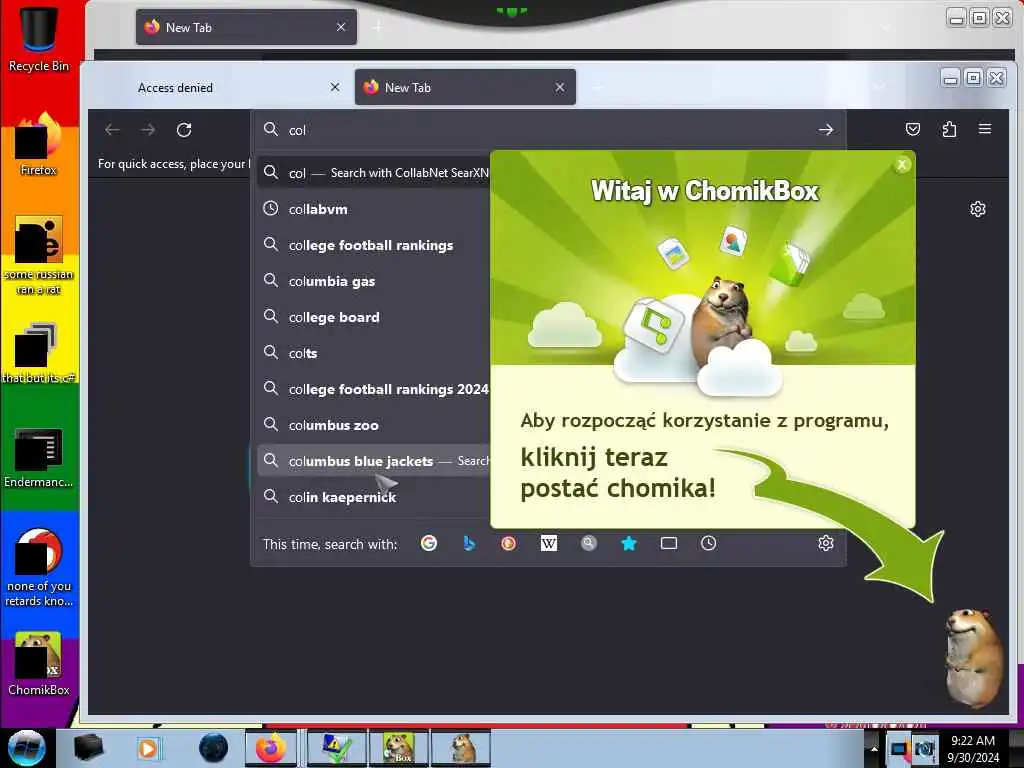Open the checkmark installer taskbar item
Screen dimensions: 1024x768
tap(337, 748)
